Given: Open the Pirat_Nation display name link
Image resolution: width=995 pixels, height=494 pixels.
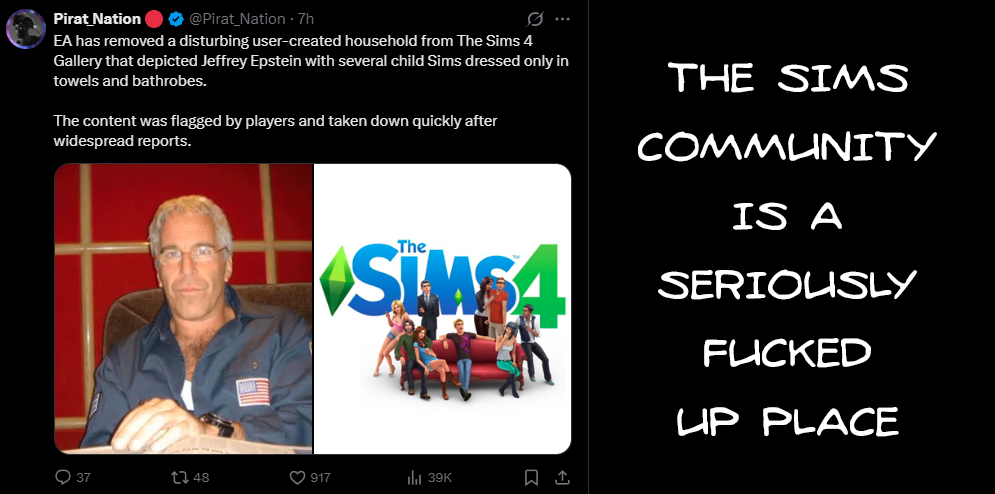Looking at the screenshot, I should coord(97,19).
